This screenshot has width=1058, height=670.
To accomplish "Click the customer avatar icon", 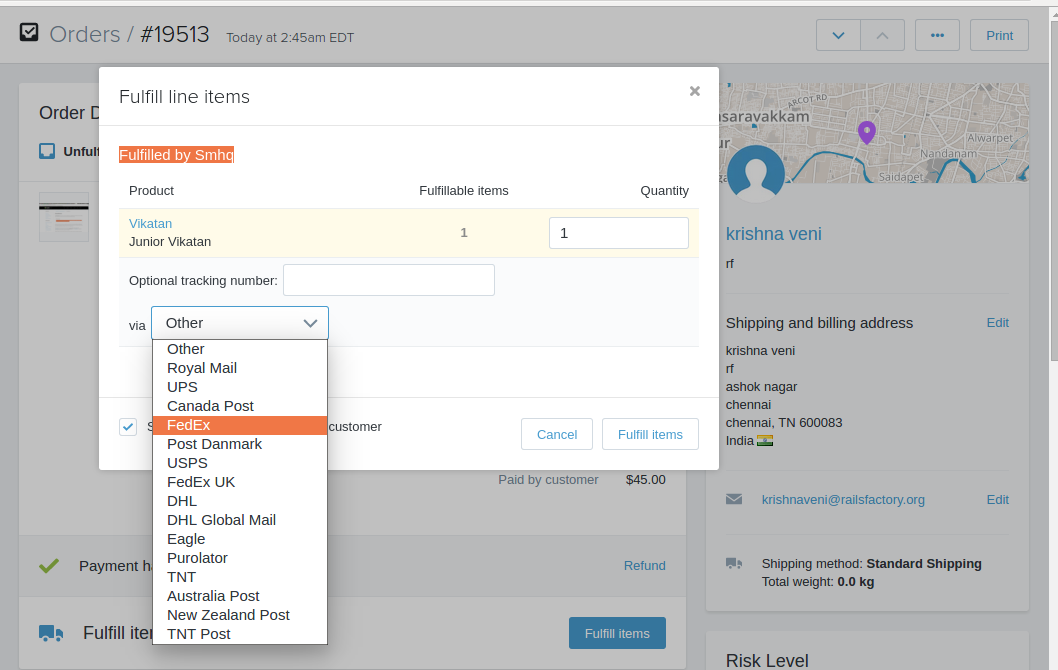I will (x=755, y=173).
